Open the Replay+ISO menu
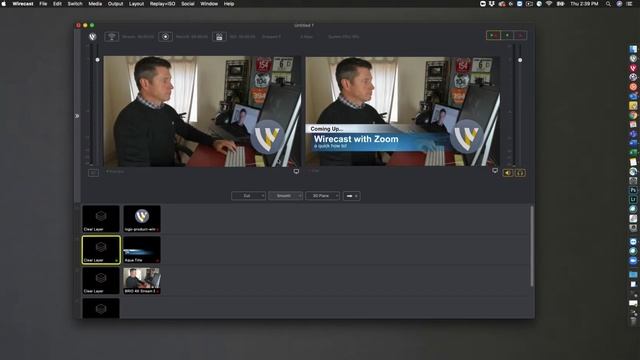Image resolution: width=640 pixels, height=360 pixels. pyautogui.click(x=162, y=4)
